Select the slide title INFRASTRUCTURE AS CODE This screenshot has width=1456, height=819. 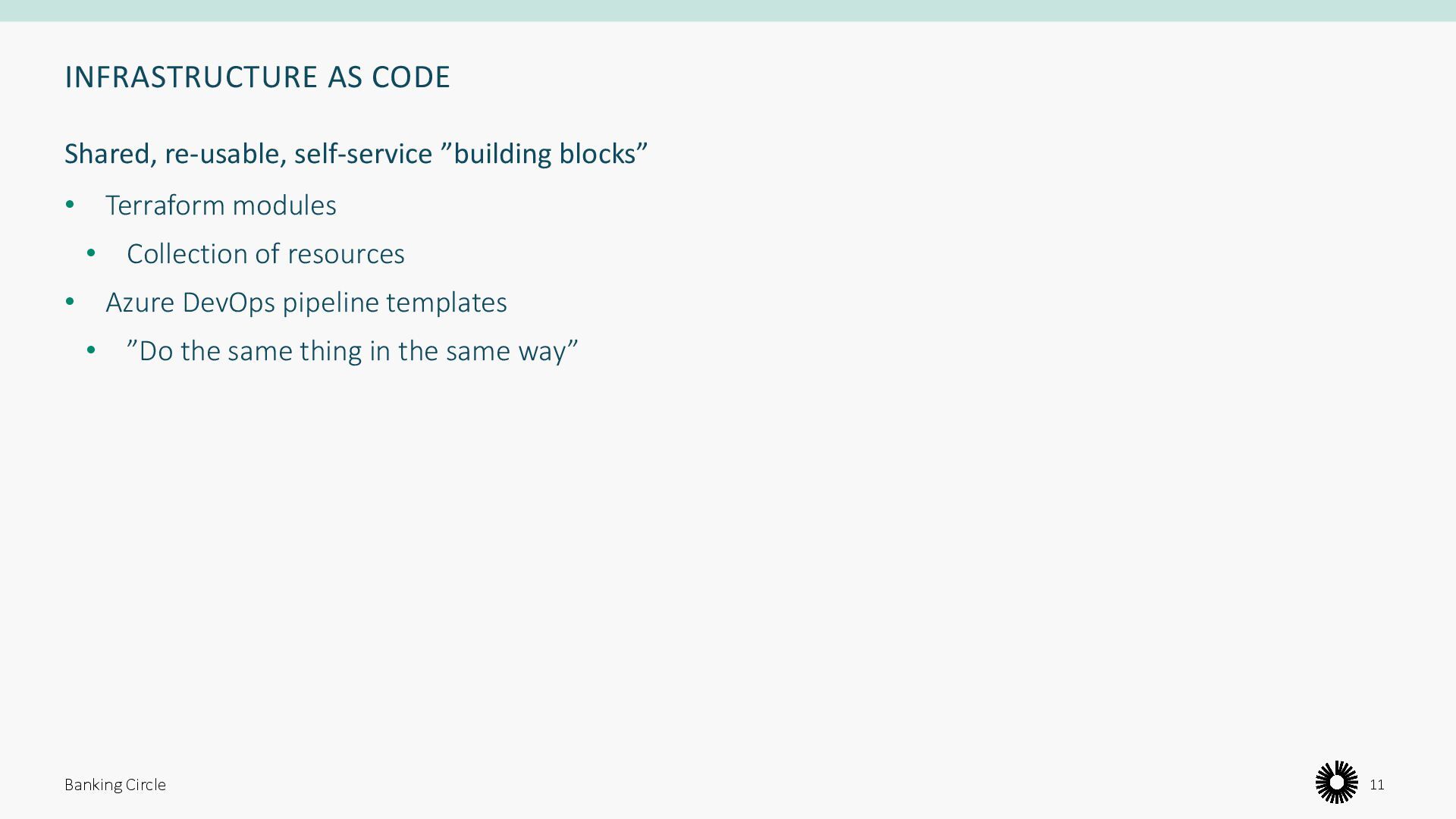(257, 77)
